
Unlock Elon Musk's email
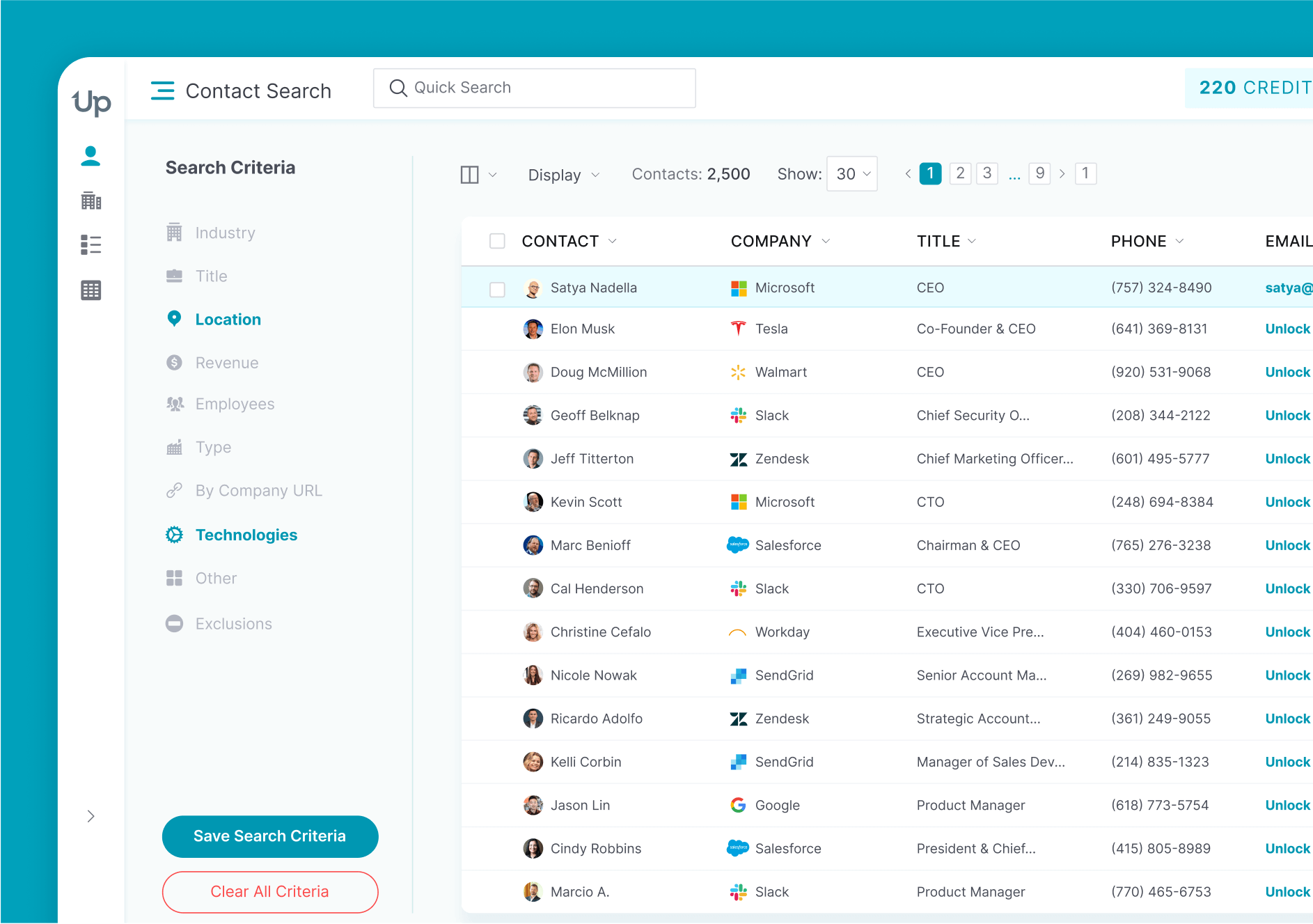[1287, 329]
